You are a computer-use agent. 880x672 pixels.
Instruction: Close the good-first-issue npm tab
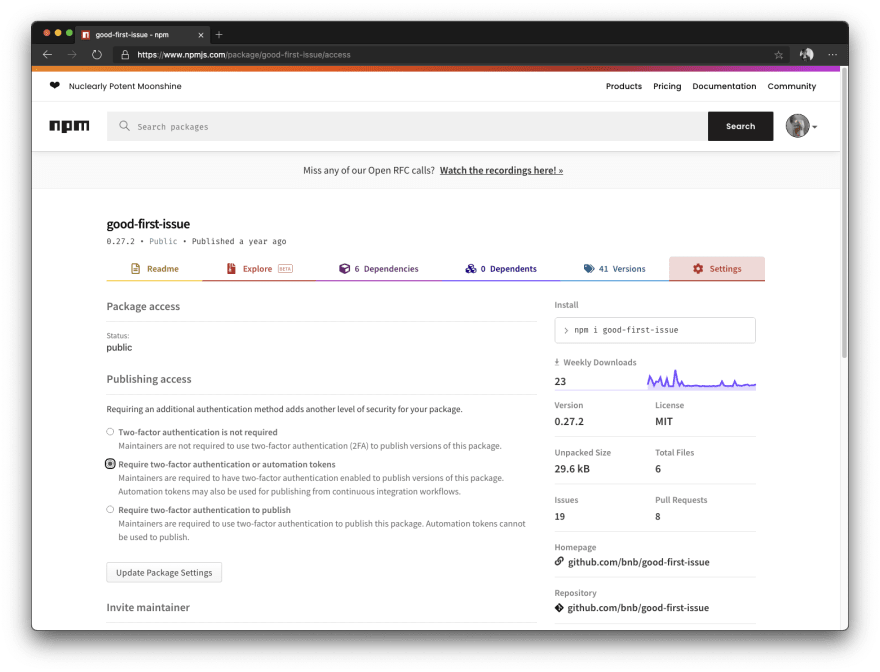pos(201,35)
